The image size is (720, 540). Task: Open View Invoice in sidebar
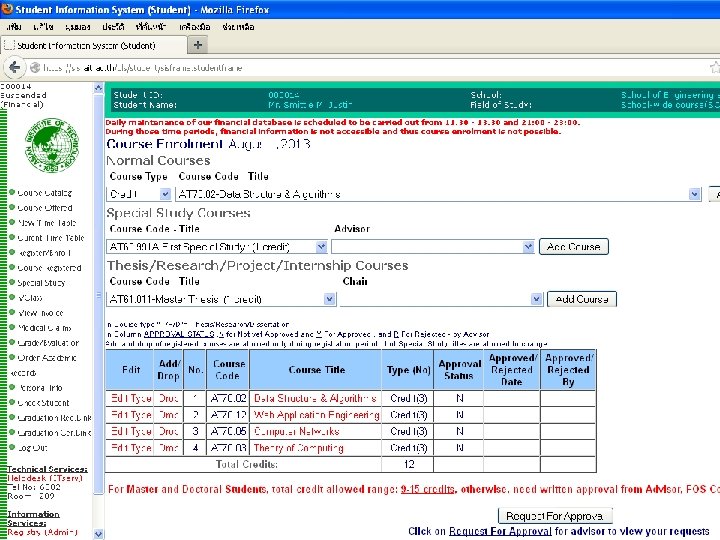(41, 313)
